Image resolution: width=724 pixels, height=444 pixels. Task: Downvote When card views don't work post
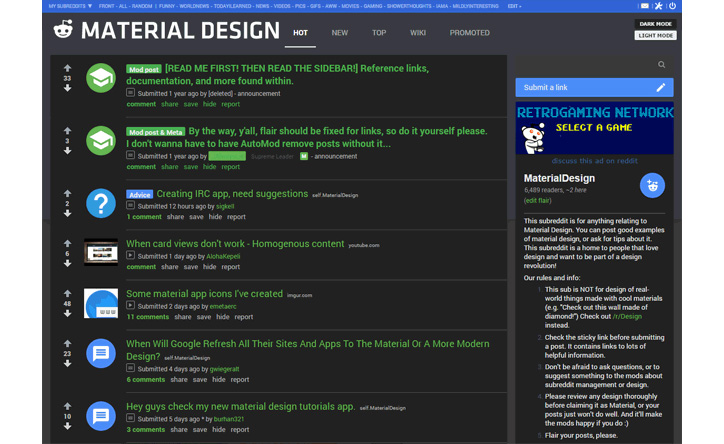(x=67, y=263)
